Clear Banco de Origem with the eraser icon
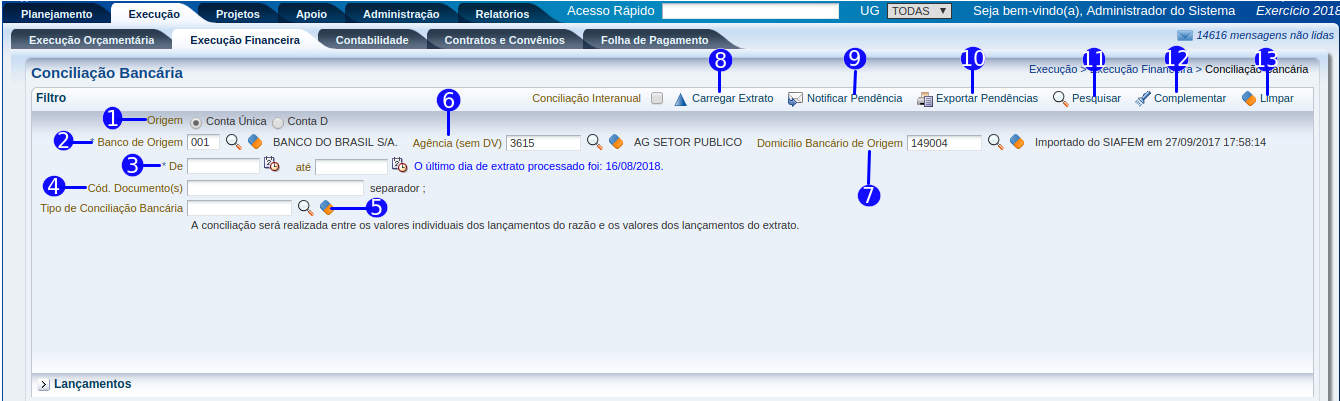Screen dimensions: 1340x401 coord(255,142)
